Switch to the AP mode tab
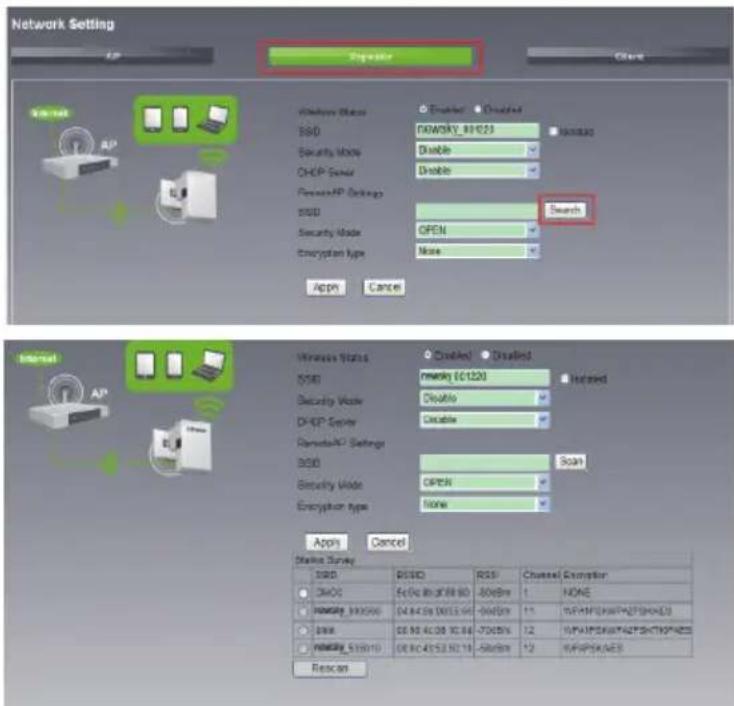The image size is (734, 706). point(112,56)
